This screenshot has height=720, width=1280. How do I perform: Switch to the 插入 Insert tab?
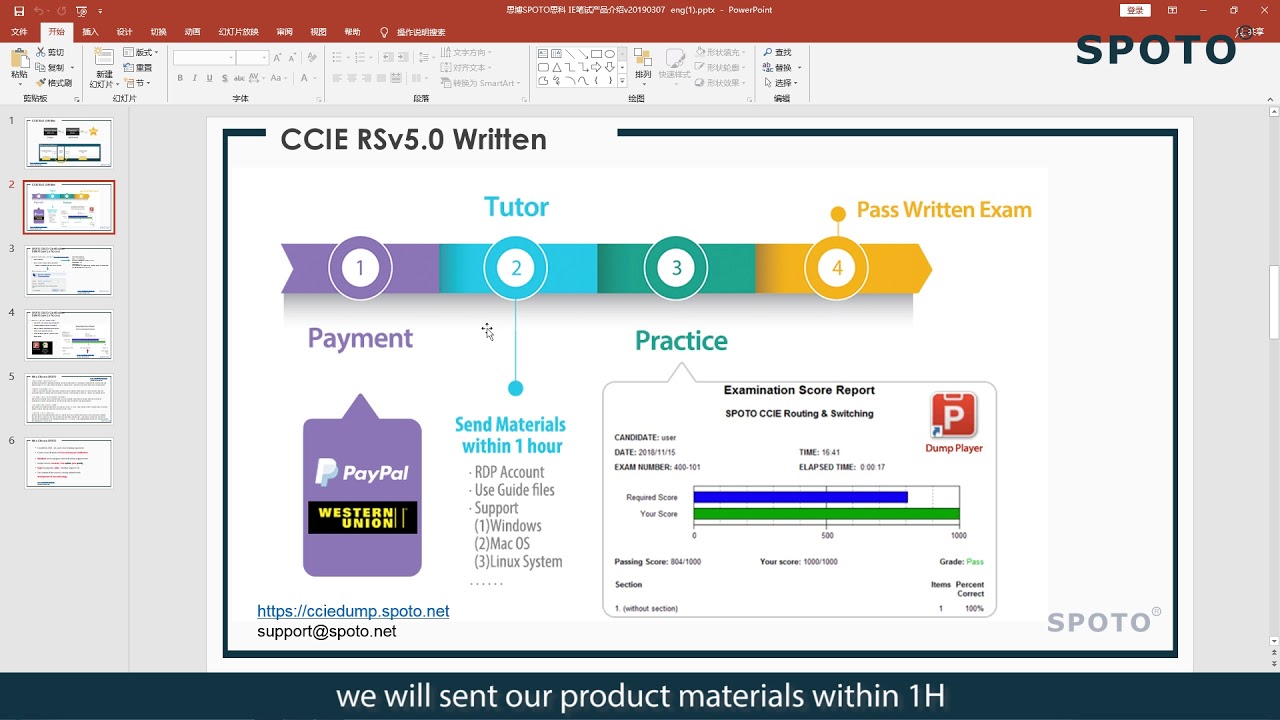[90, 32]
